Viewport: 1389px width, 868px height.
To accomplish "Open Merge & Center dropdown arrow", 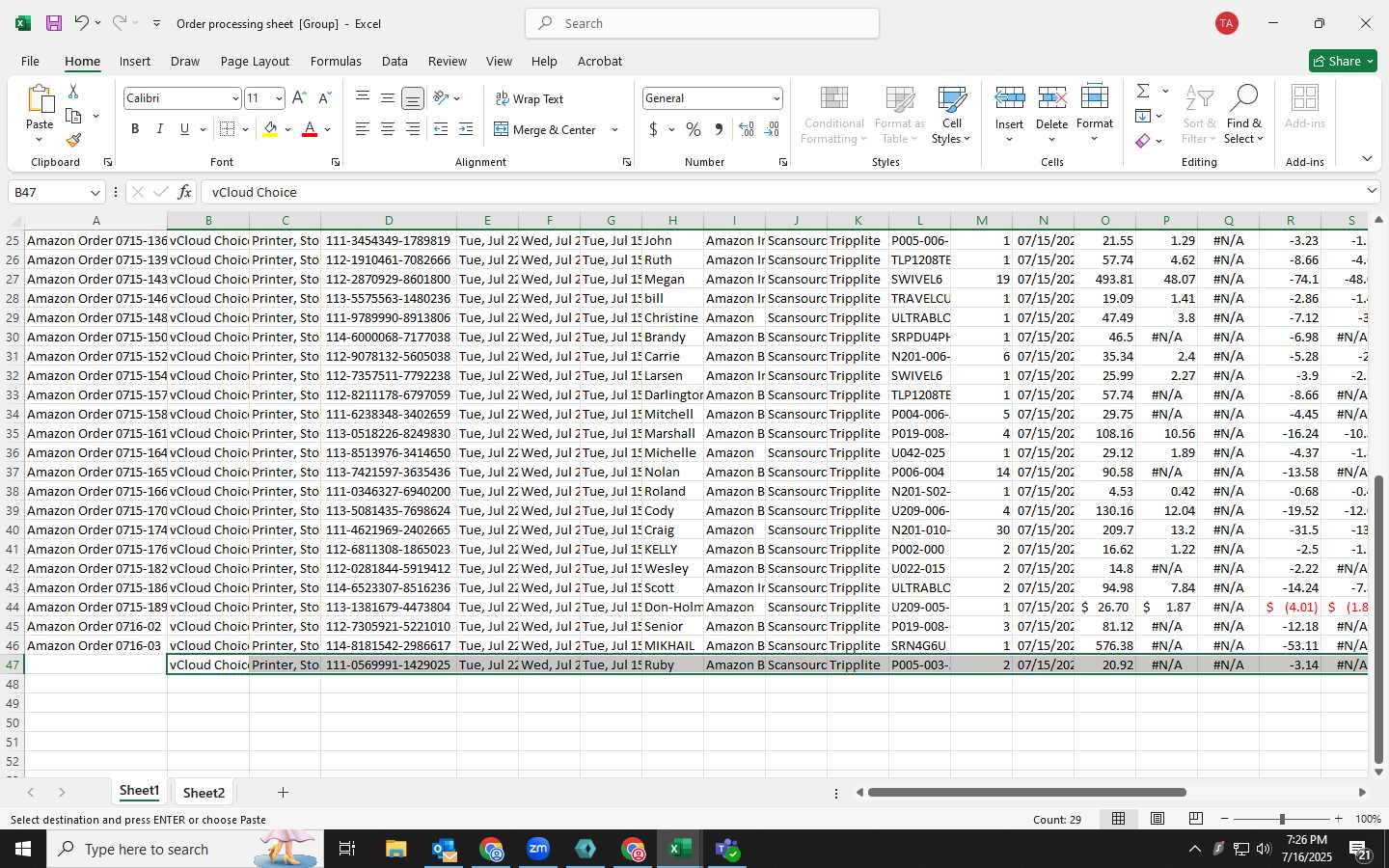I will [x=614, y=129].
